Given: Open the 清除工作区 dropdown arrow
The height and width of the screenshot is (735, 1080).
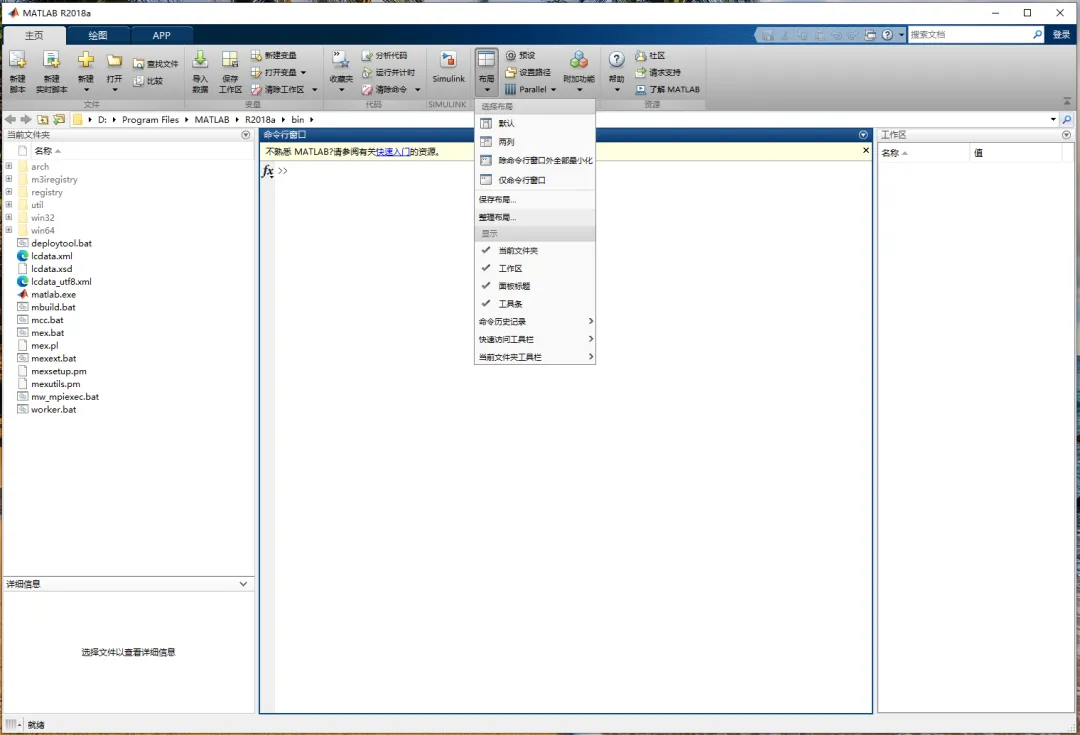Looking at the screenshot, I should tap(315, 90).
